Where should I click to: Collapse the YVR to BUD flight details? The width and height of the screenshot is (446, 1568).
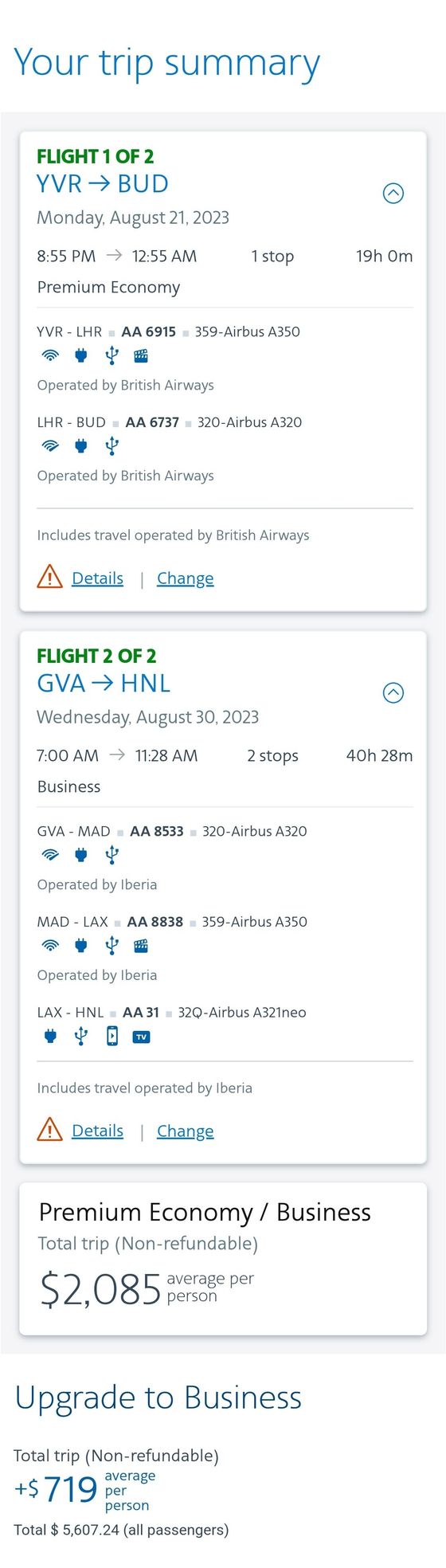coord(393,193)
